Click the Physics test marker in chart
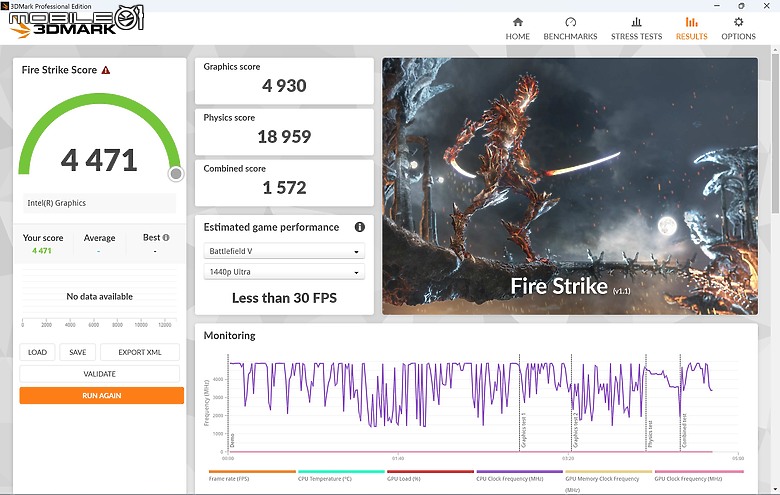780x495 pixels. (x=650, y=434)
